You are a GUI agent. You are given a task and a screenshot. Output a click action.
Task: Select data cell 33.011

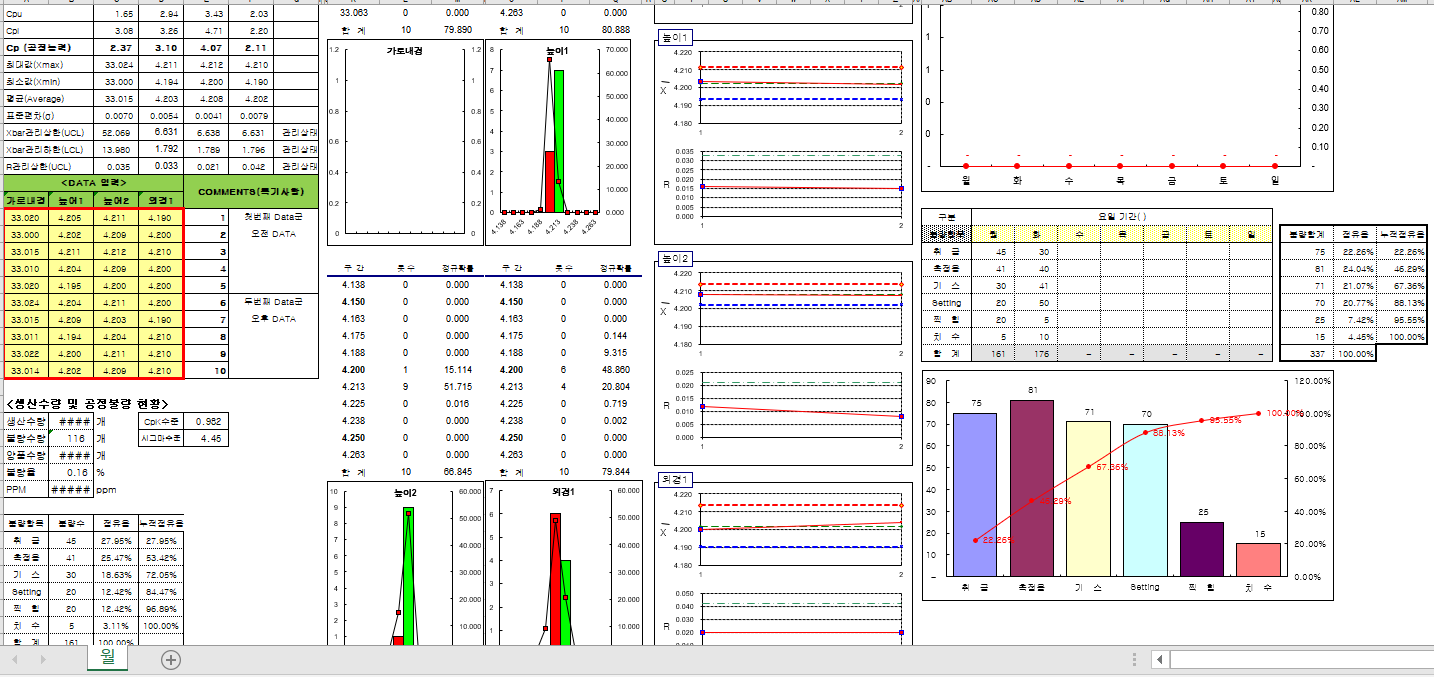point(25,337)
